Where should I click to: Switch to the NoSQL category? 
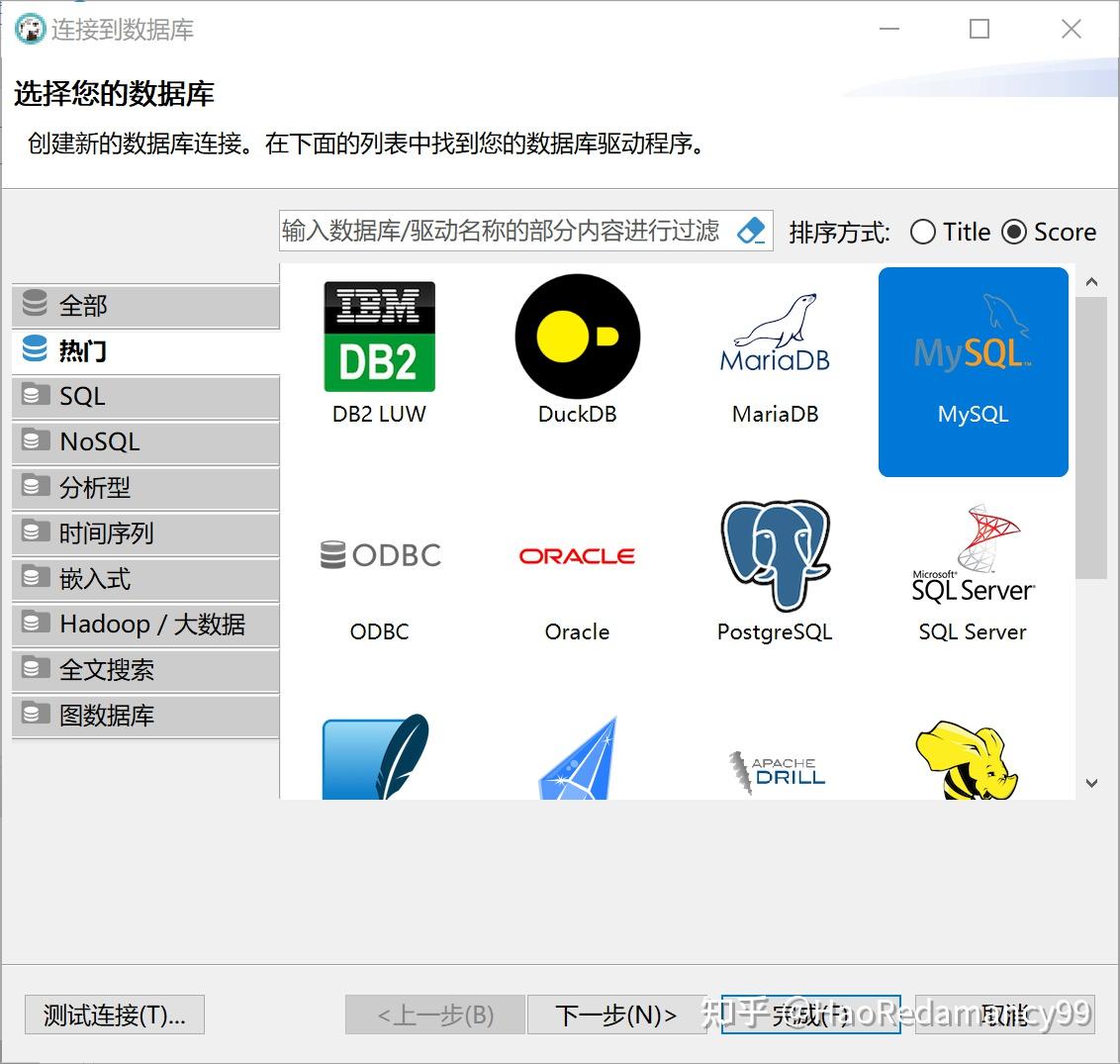(x=144, y=442)
